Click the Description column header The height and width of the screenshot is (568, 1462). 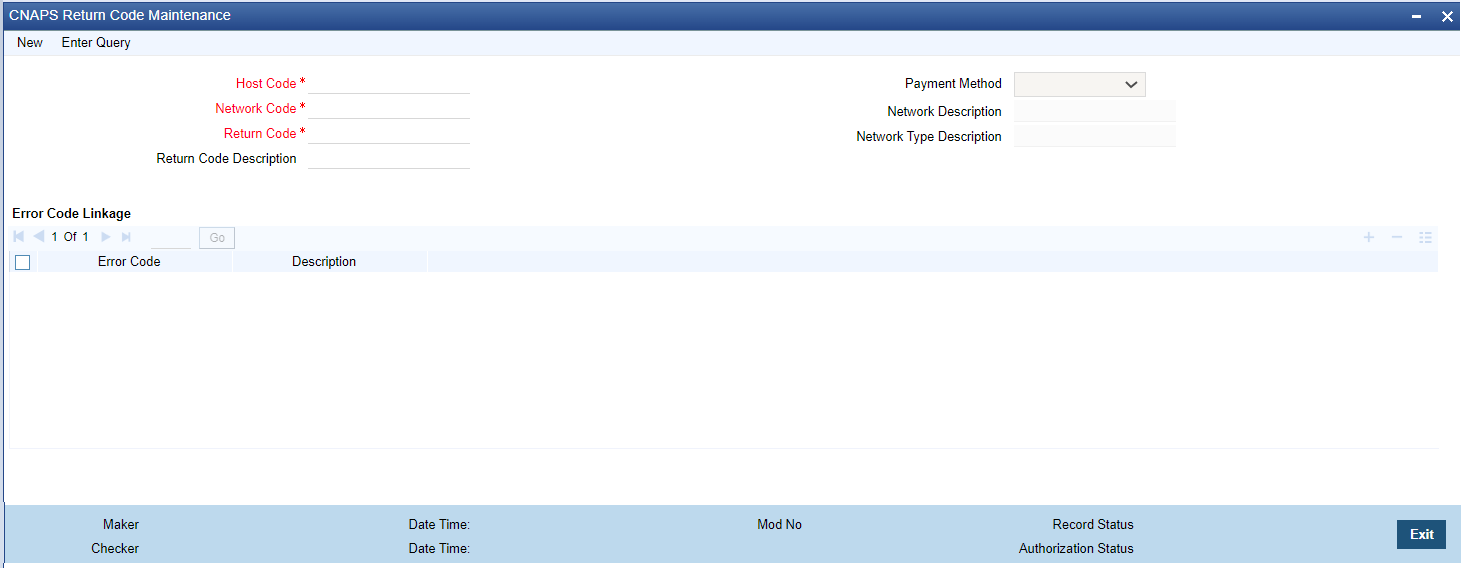click(324, 262)
